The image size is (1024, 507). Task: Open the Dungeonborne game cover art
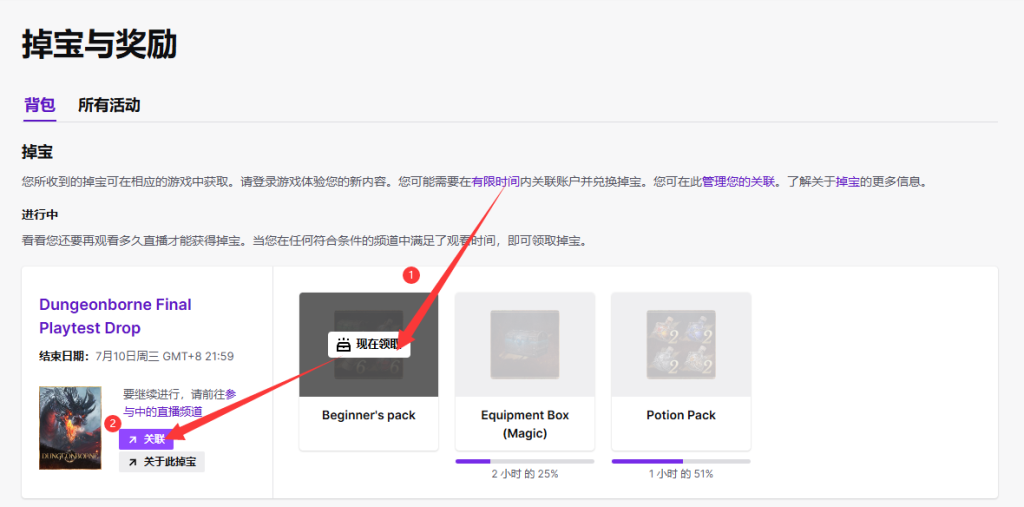click(70, 428)
